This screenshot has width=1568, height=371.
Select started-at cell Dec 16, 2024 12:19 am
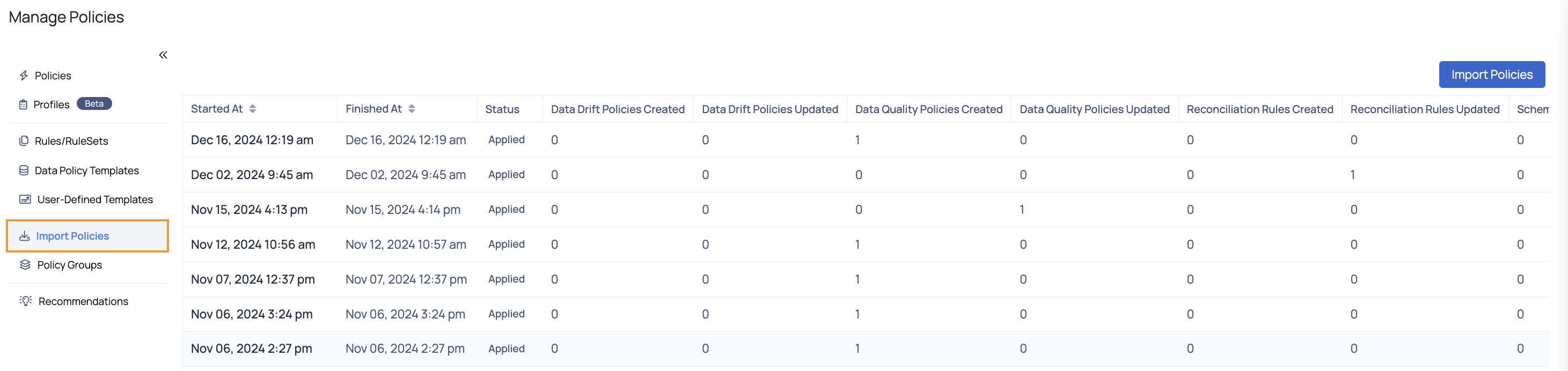(252, 140)
